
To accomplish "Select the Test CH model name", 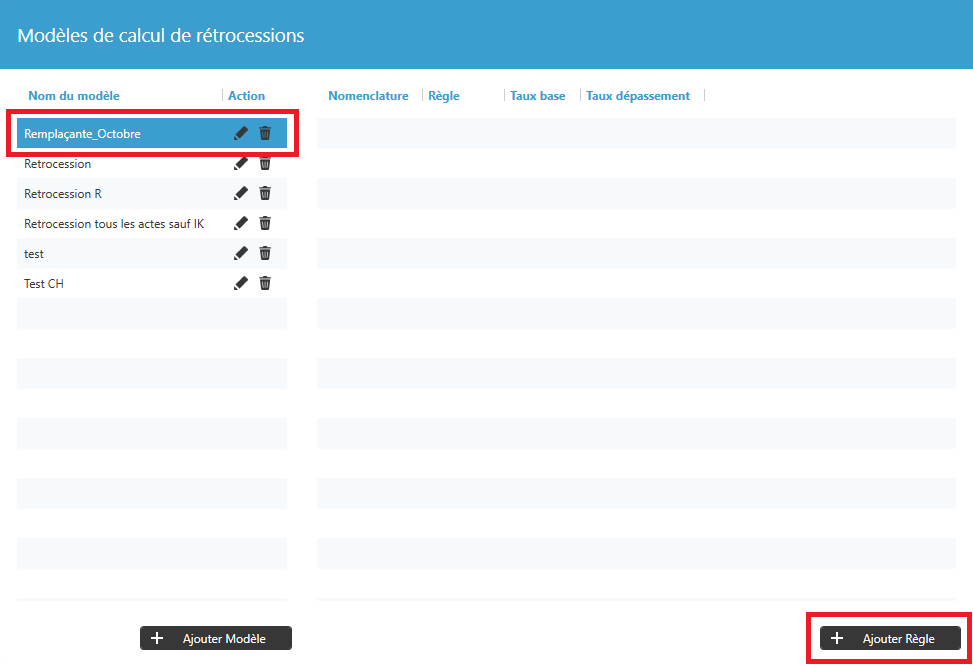I will [x=44, y=284].
